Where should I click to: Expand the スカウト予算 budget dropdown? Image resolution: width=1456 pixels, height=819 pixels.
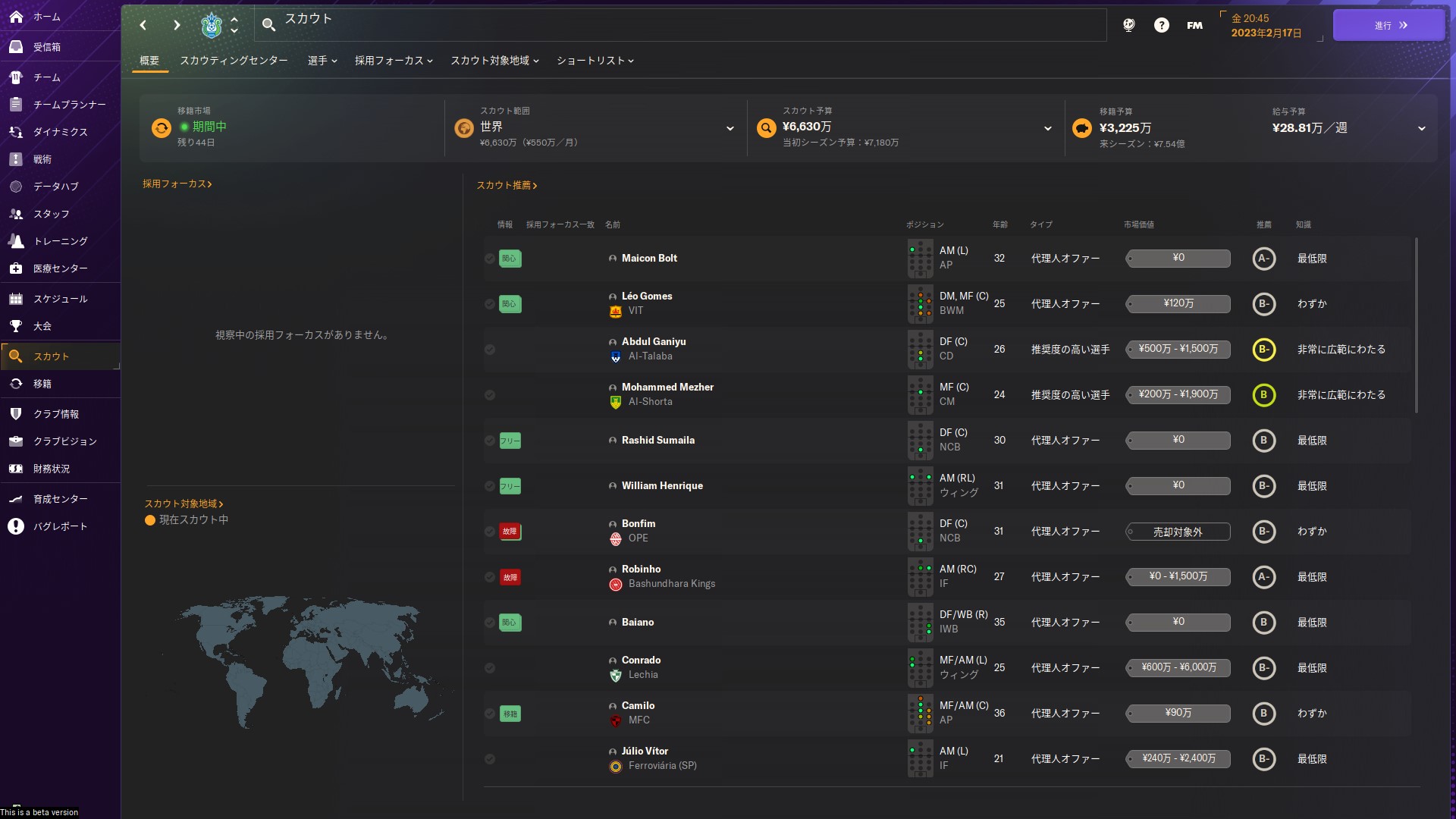point(1047,128)
